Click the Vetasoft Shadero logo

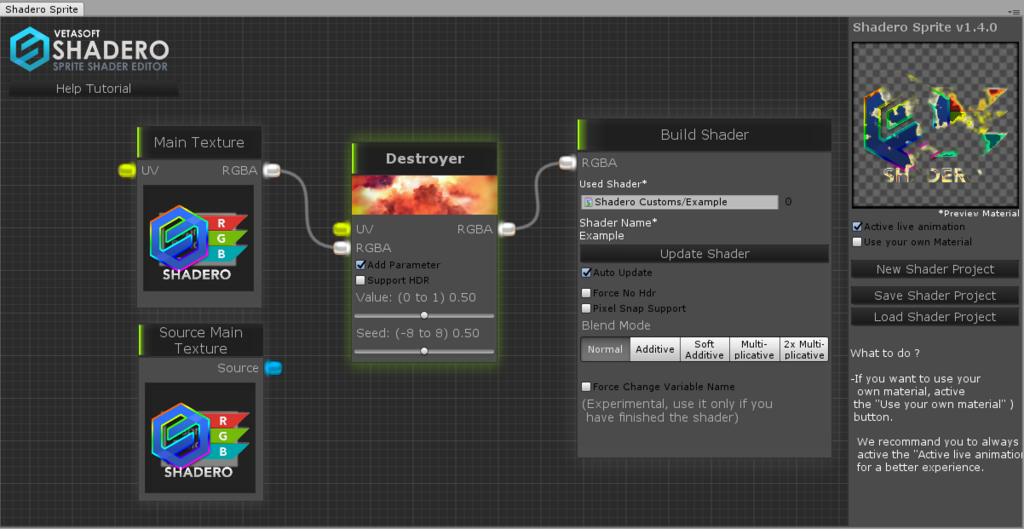coord(89,49)
